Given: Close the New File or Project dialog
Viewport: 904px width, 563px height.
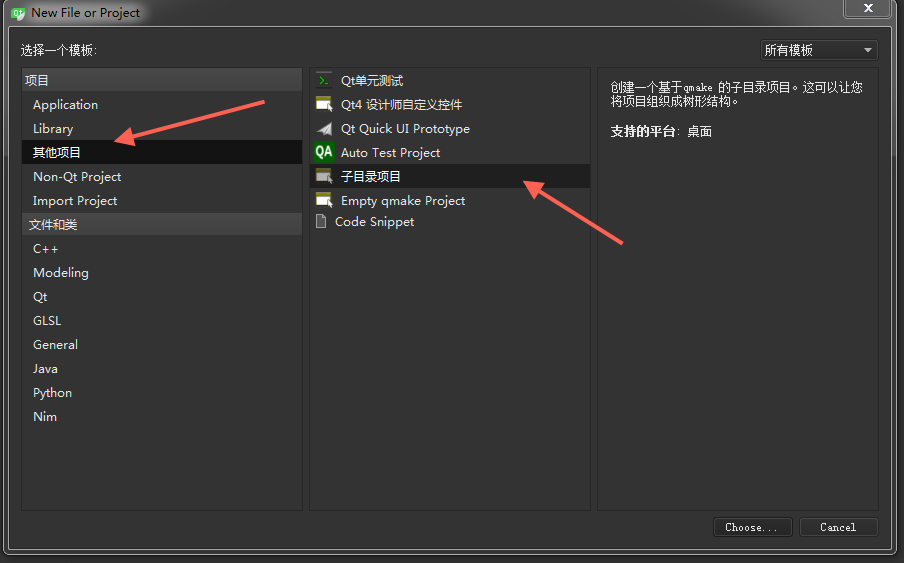Looking at the screenshot, I should pos(868,8).
